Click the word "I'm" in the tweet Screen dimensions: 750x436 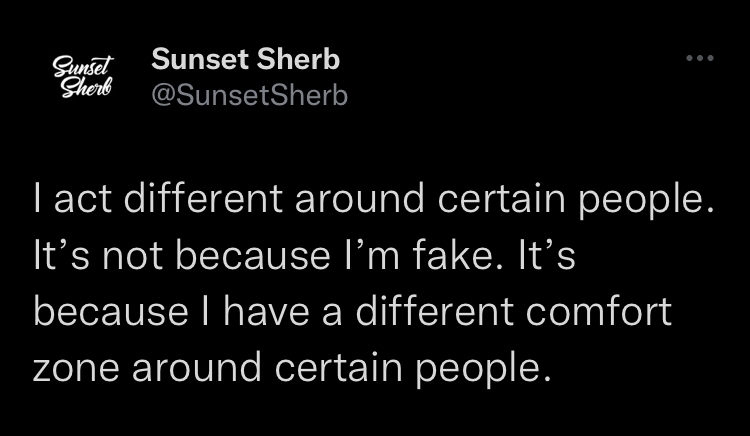(371, 255)
